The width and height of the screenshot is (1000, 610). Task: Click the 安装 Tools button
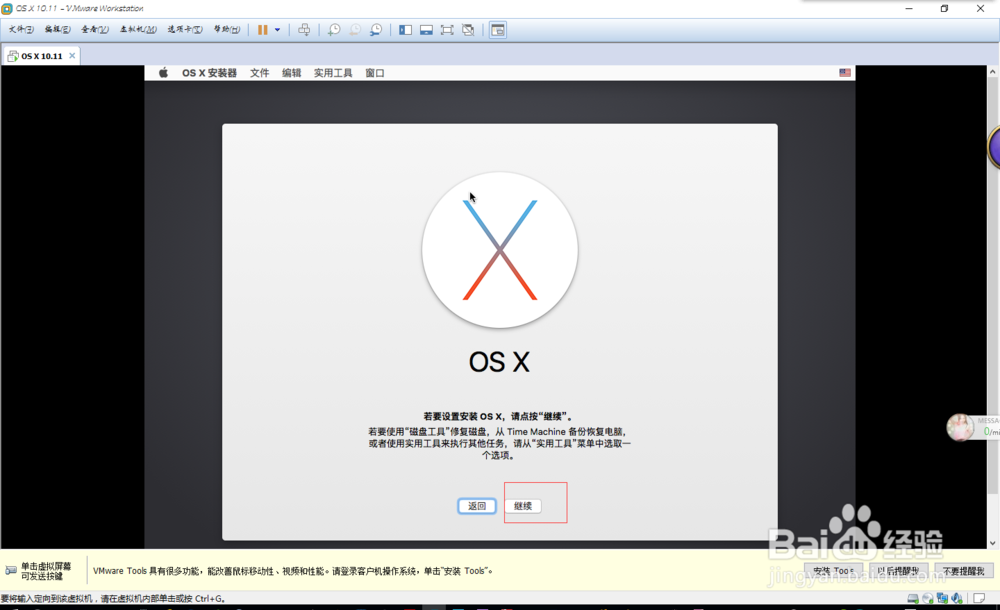834,571
